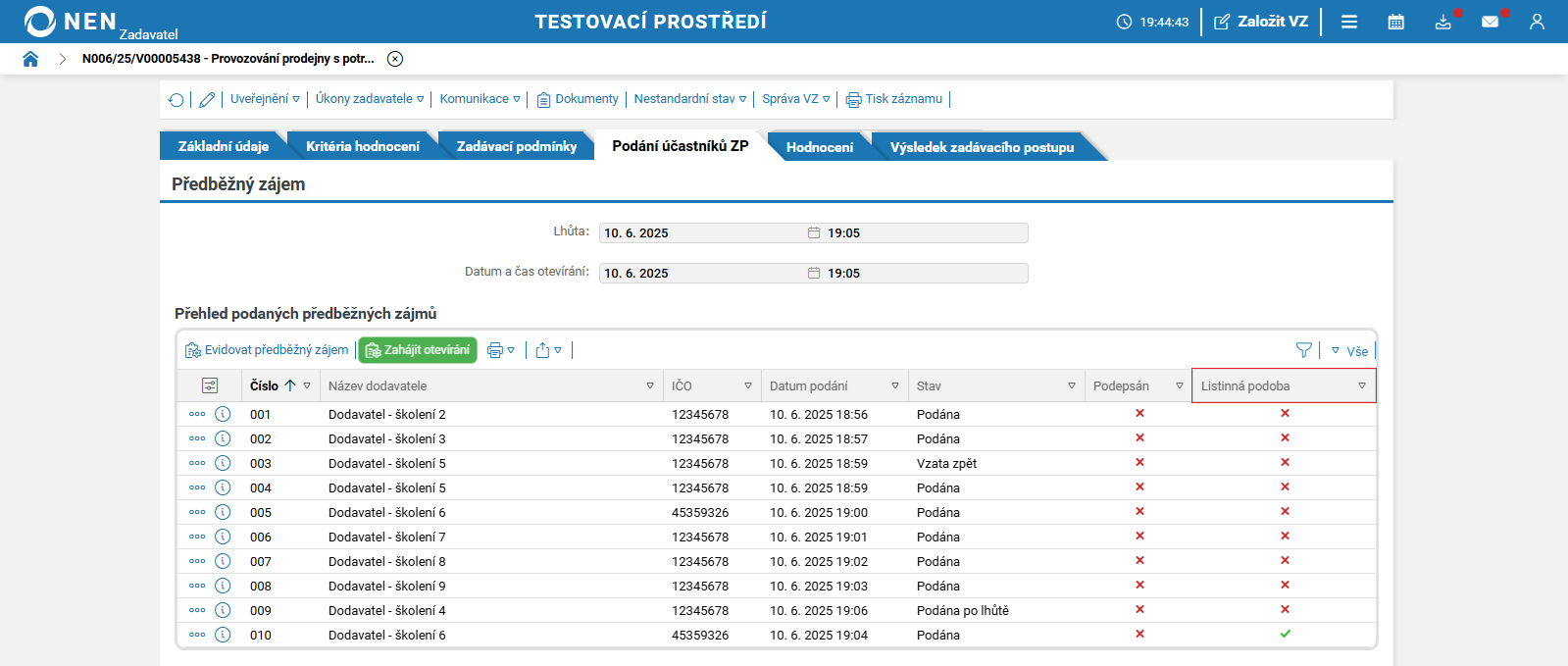
Task: Click the Lhůta date field
Action: (x=701, y=233)
